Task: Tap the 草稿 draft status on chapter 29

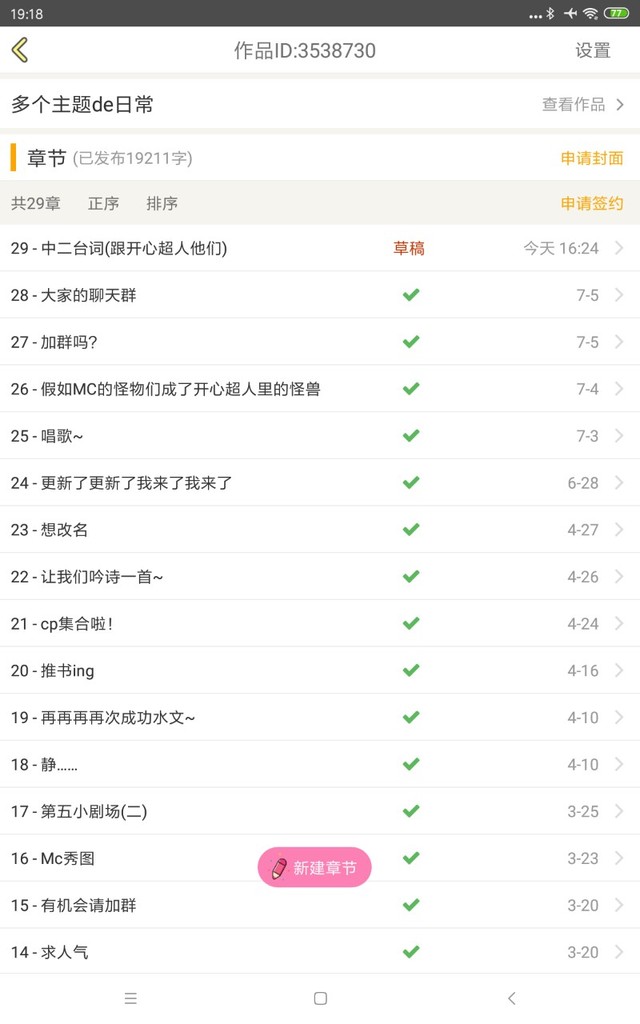Action: (x=409, y=248)
